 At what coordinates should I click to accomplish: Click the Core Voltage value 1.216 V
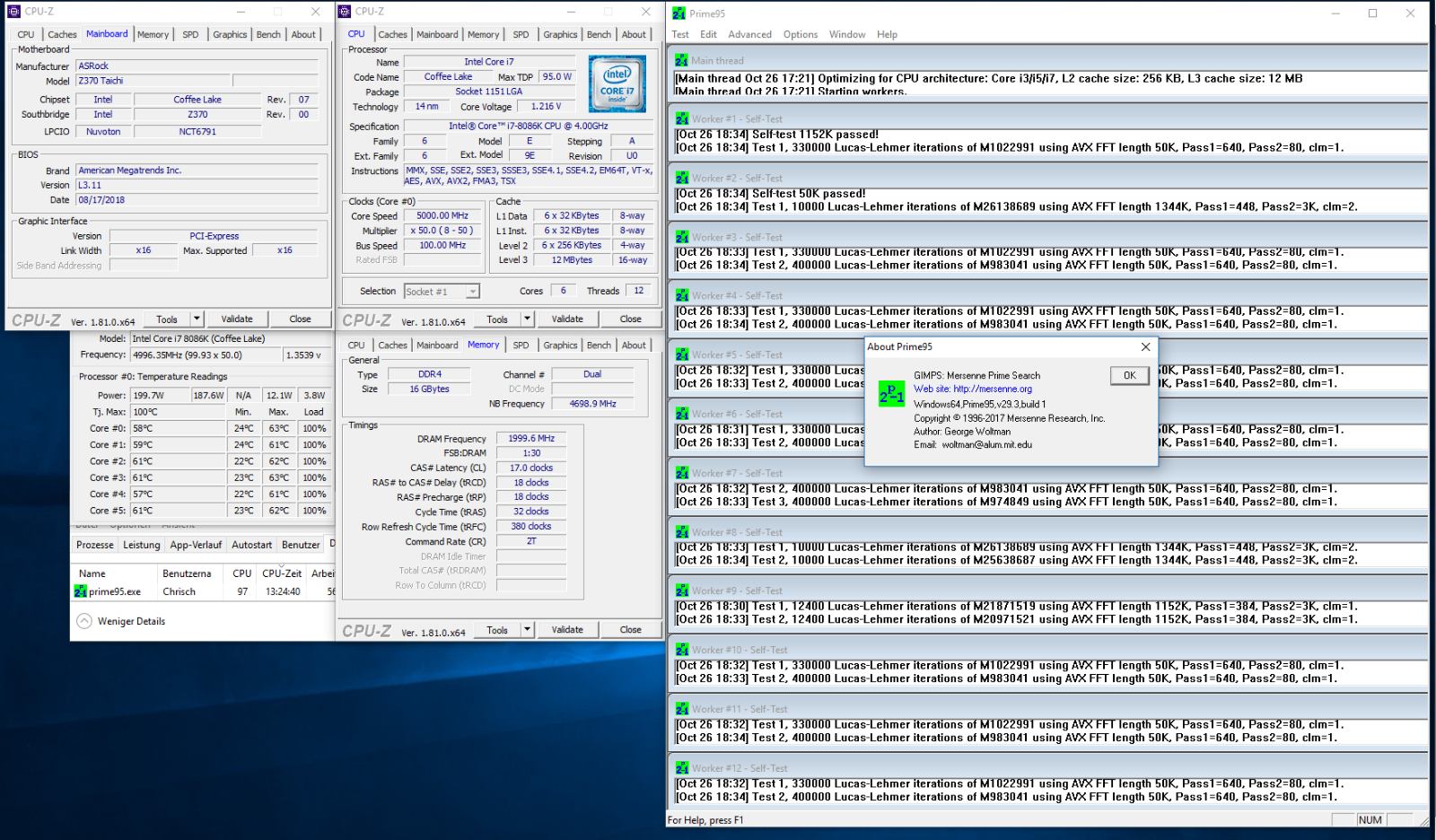(x=546, y=106)
